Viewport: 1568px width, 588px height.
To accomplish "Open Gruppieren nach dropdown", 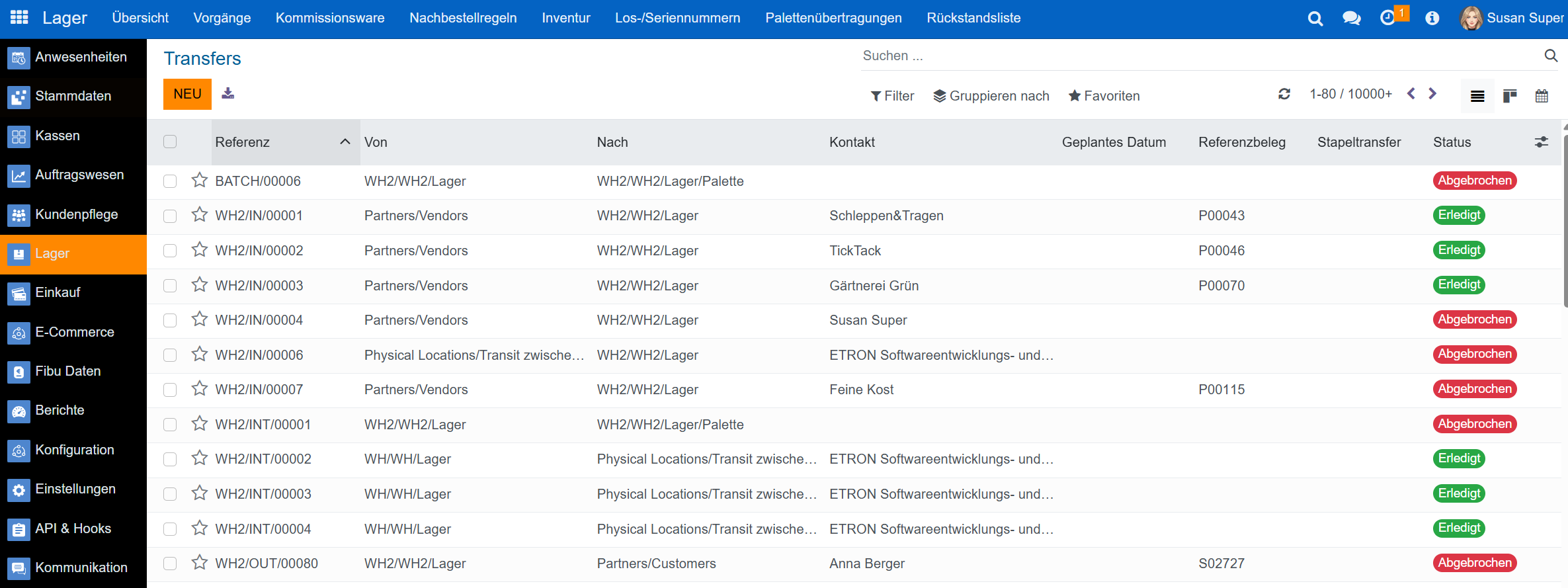I will point(991,96).
